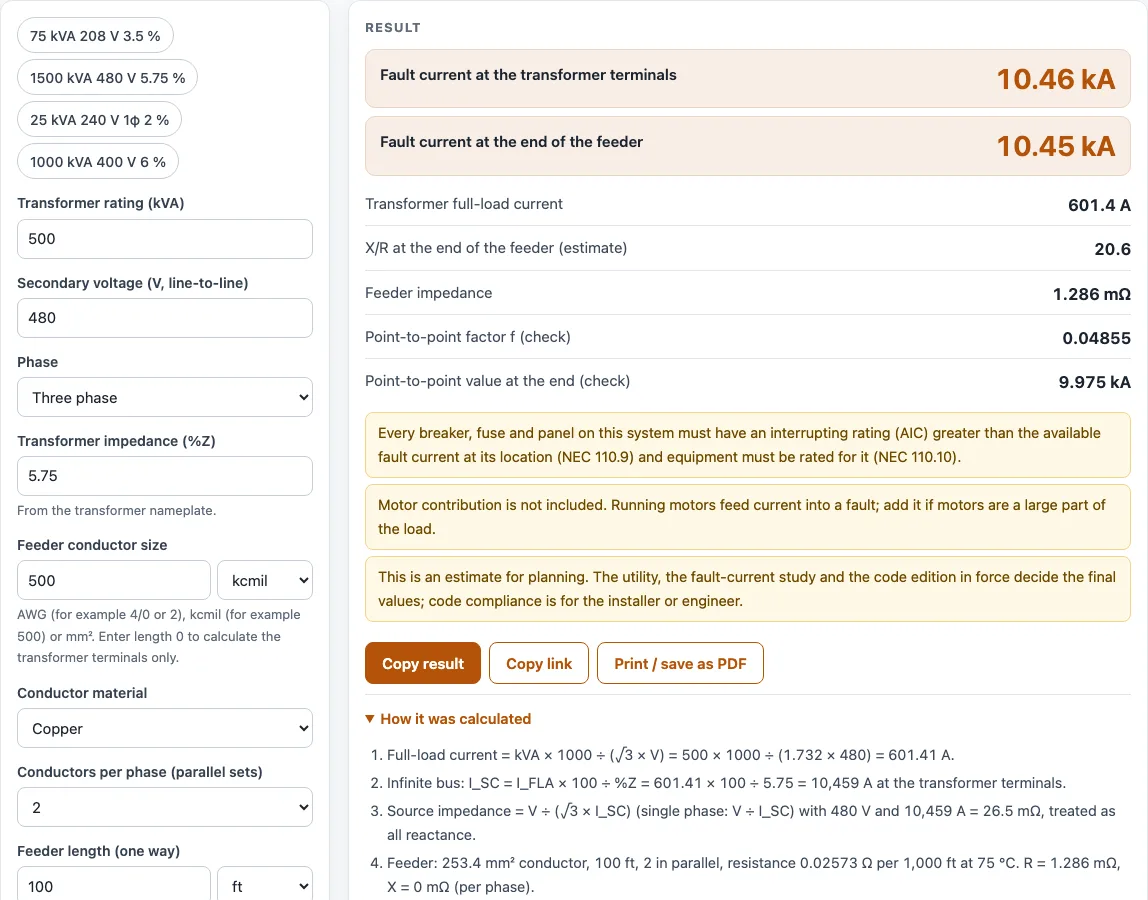Pick the 1000 kVA 400 V 6 % preset
1148x900 pixels.
(x=98, y=162)
